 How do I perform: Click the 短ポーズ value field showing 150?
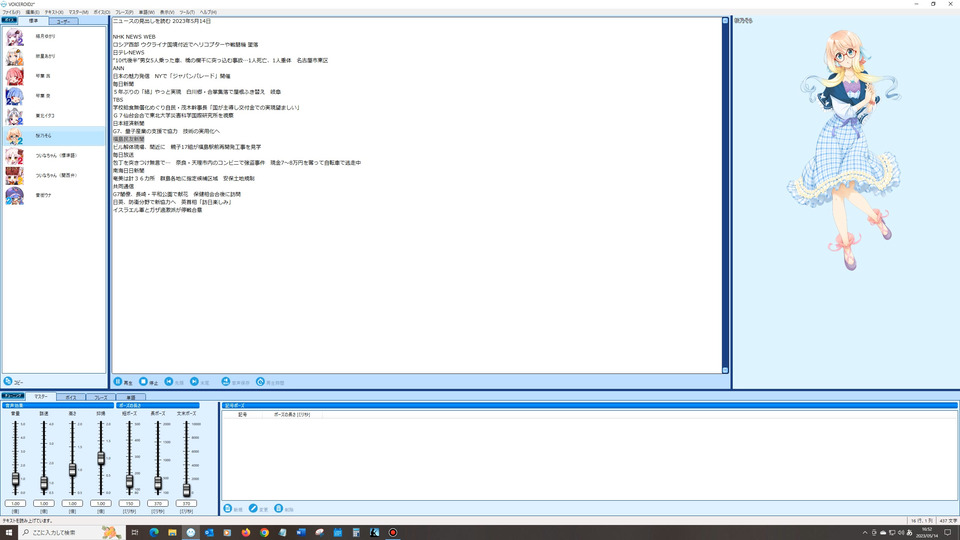[129, 503]
